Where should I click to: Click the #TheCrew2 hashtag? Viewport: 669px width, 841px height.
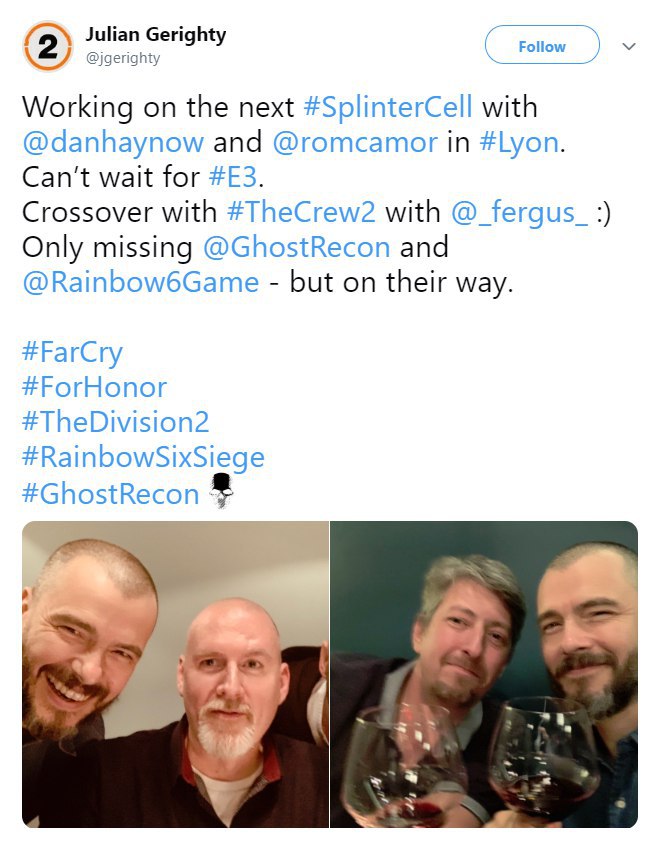[x=301, y=212]
